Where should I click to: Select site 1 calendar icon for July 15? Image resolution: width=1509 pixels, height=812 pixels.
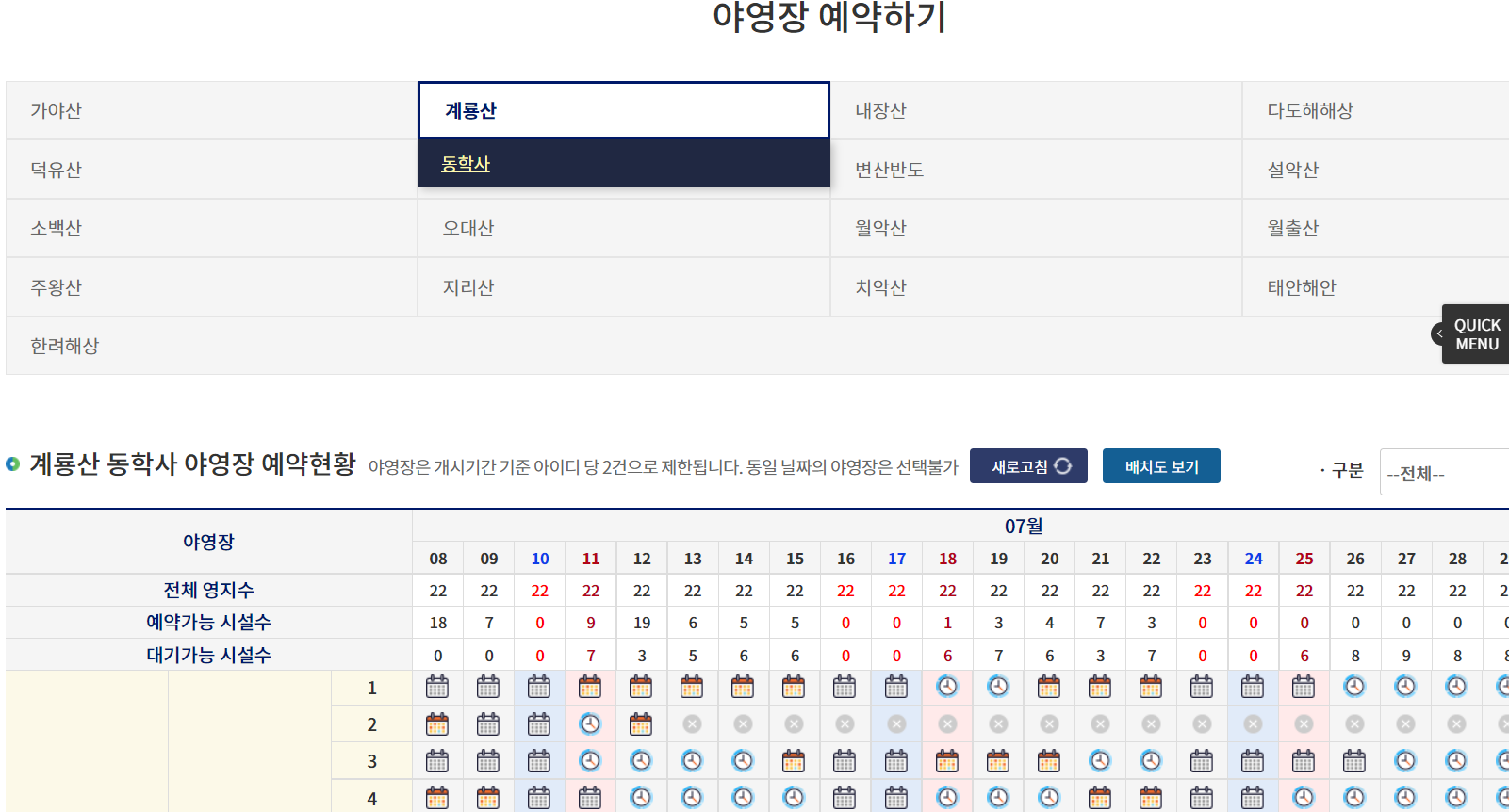click(794, 687)
